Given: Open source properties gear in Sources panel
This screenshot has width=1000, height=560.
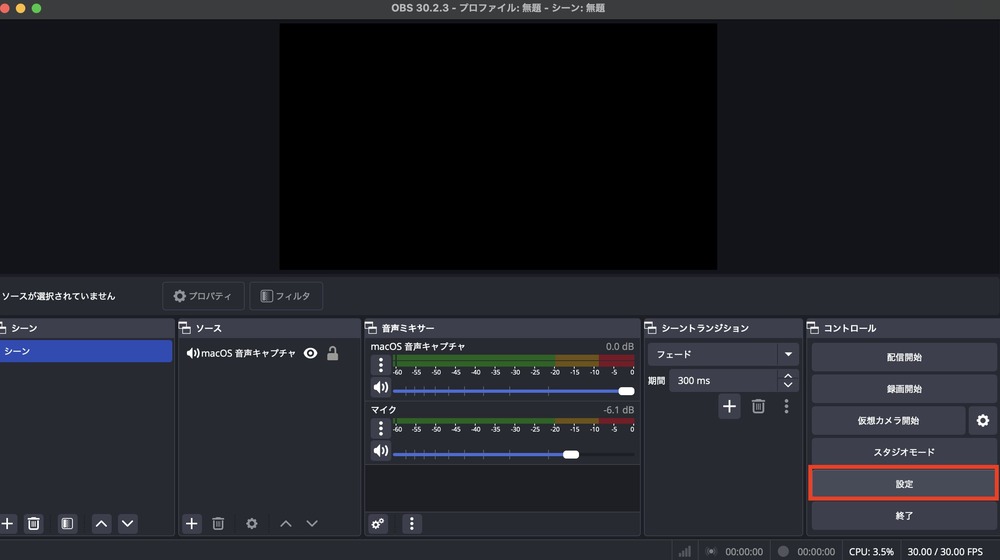Looking at the screenshot, I should 252,524.
